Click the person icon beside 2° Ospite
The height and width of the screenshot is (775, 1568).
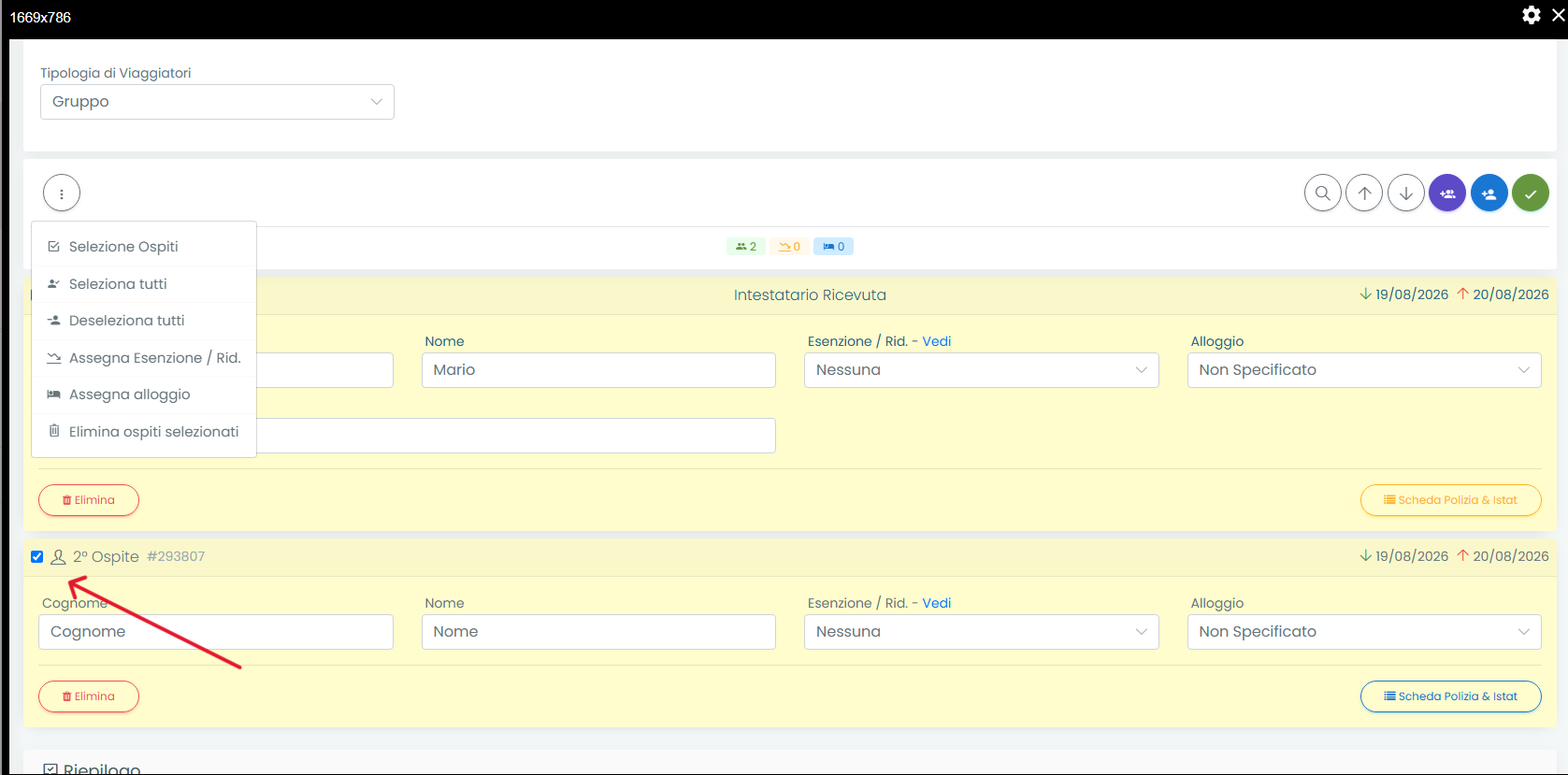click(x=58, y=557)
